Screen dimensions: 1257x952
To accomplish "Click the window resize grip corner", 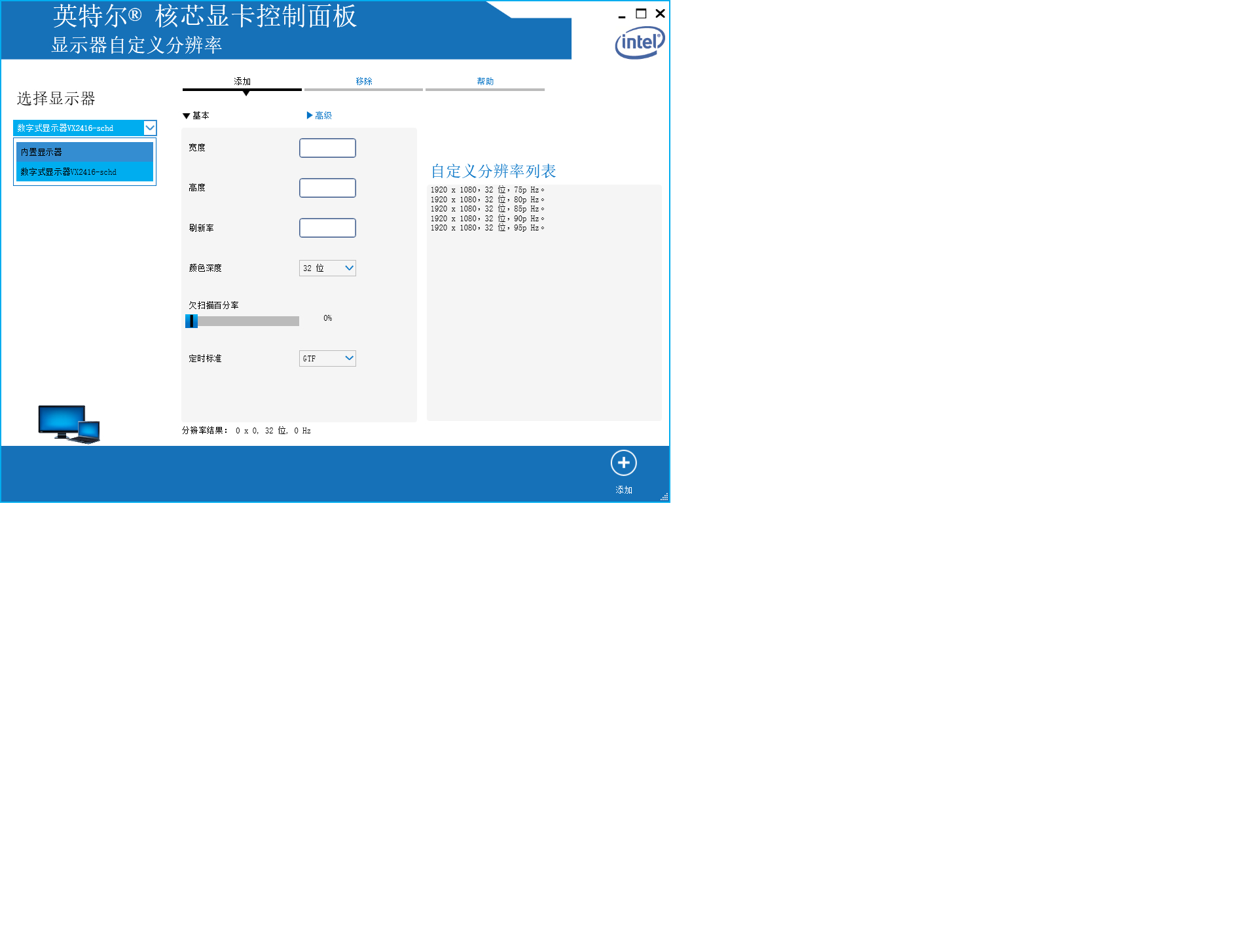I will tap(664, 497).
